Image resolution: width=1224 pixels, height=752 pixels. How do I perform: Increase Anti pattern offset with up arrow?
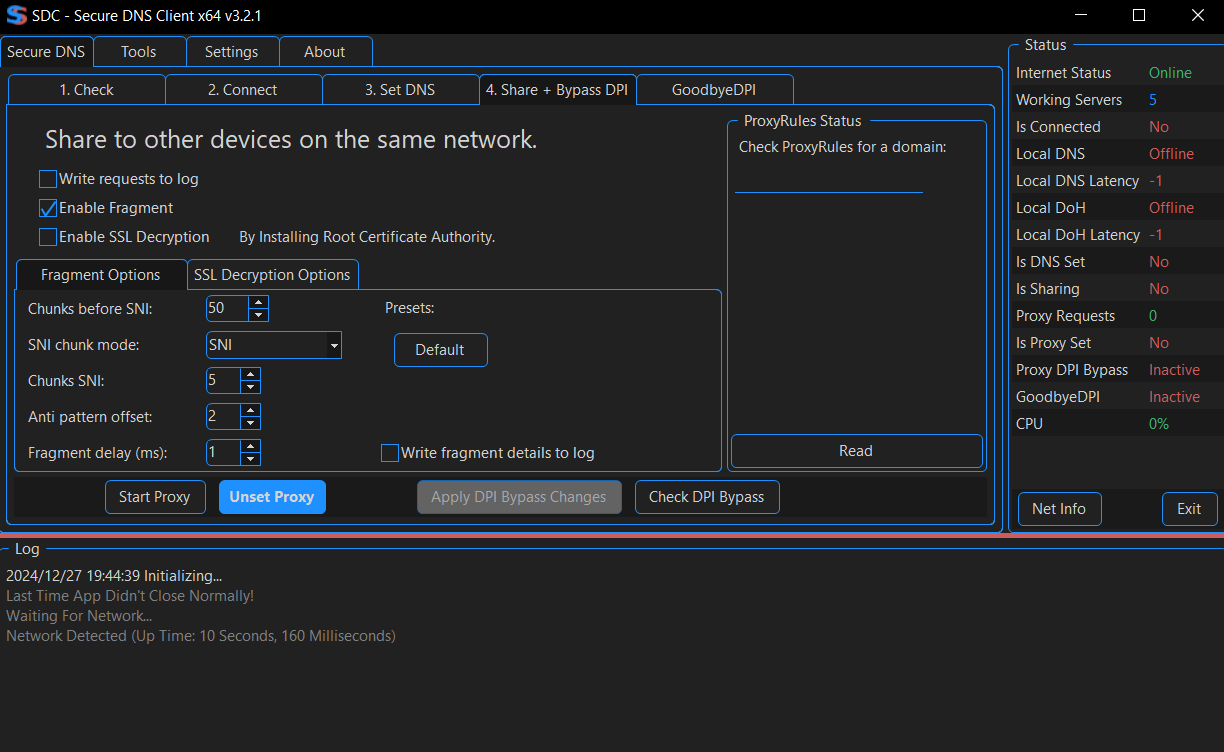click(251, 410)
